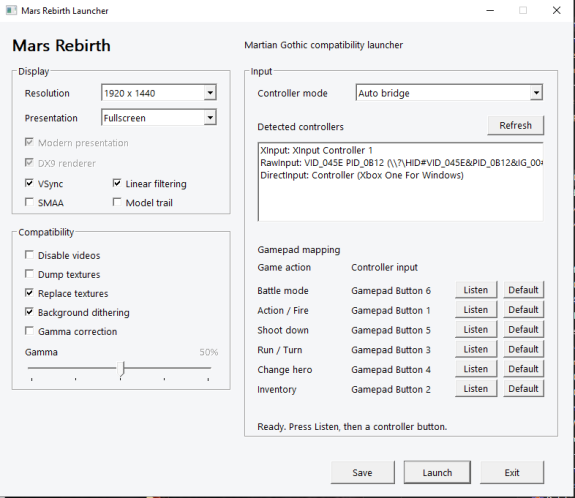575x498 pixels.
Task: Select the RawInput VID_045E controller entry
Action: click(401, 163)
